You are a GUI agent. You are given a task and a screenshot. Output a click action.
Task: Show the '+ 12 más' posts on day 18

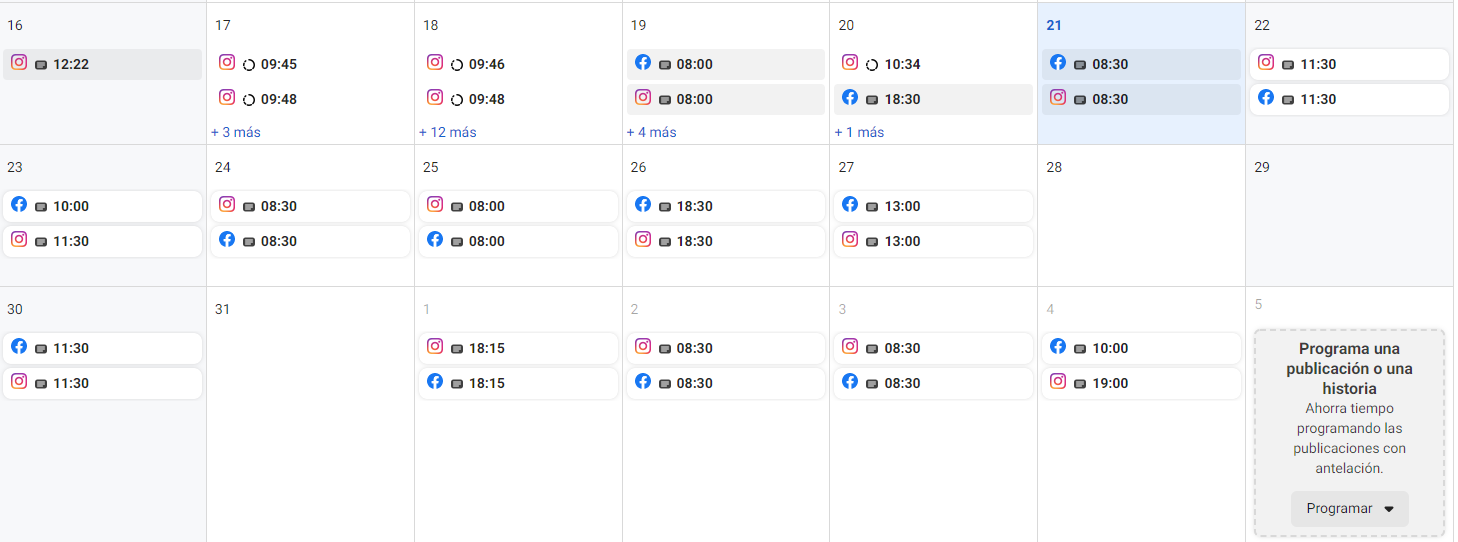(x=448, y=132)
